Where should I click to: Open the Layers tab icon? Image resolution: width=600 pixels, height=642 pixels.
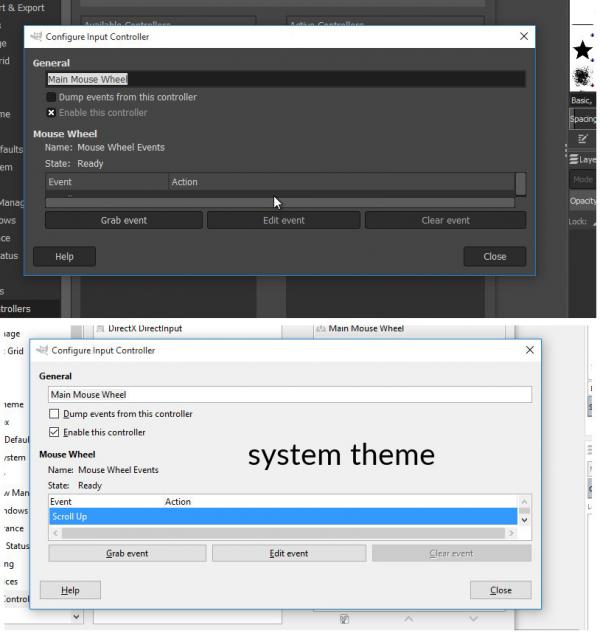tap(574, 159)
